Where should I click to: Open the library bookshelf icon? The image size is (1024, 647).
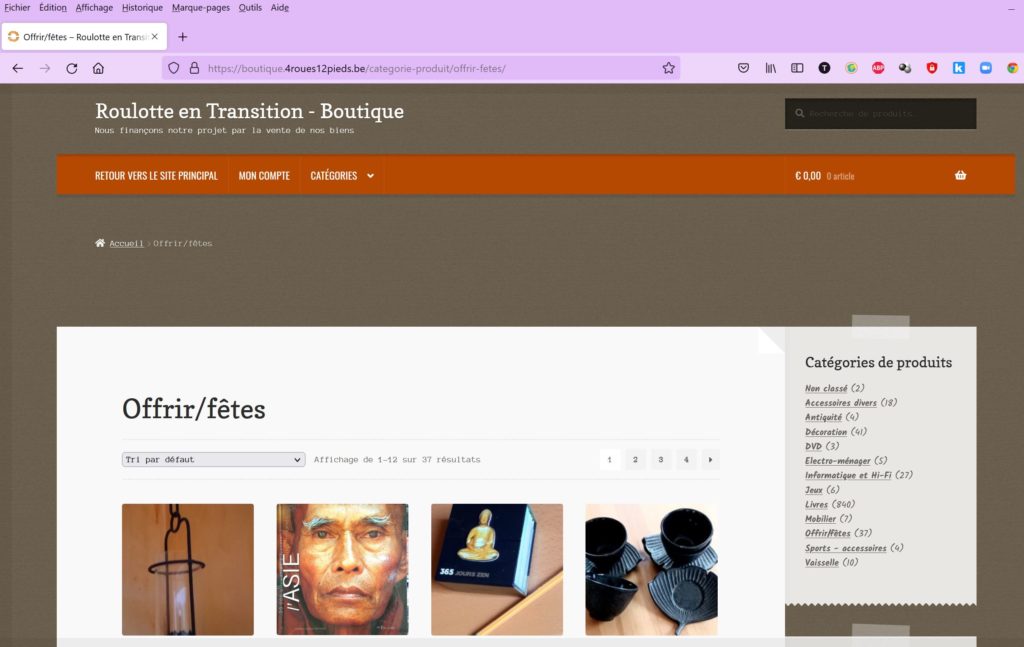point(771,68)
